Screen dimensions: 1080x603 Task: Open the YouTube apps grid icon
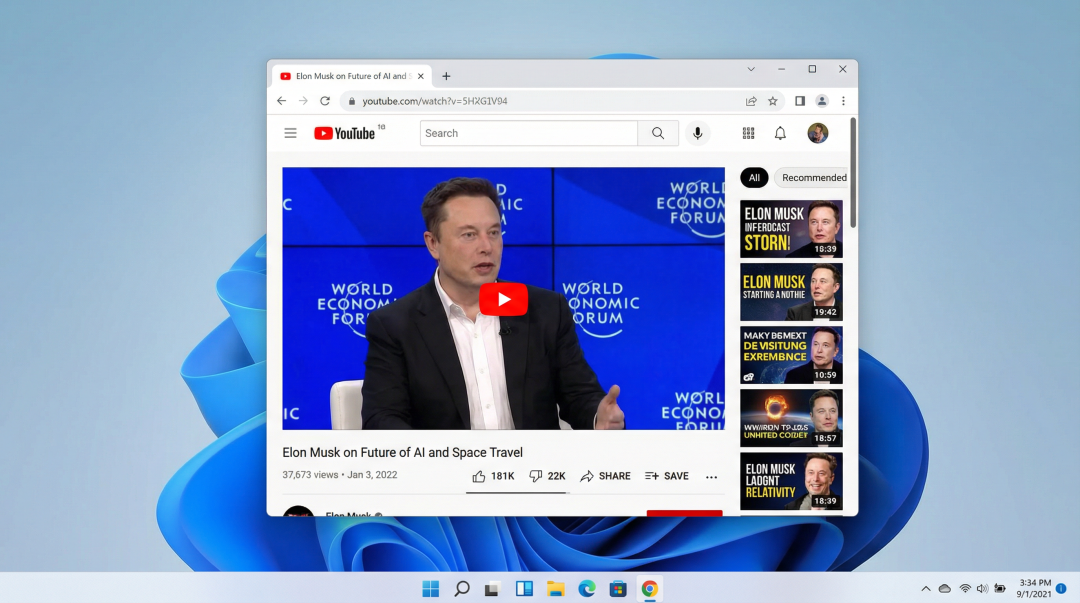(x=748, y=133)
